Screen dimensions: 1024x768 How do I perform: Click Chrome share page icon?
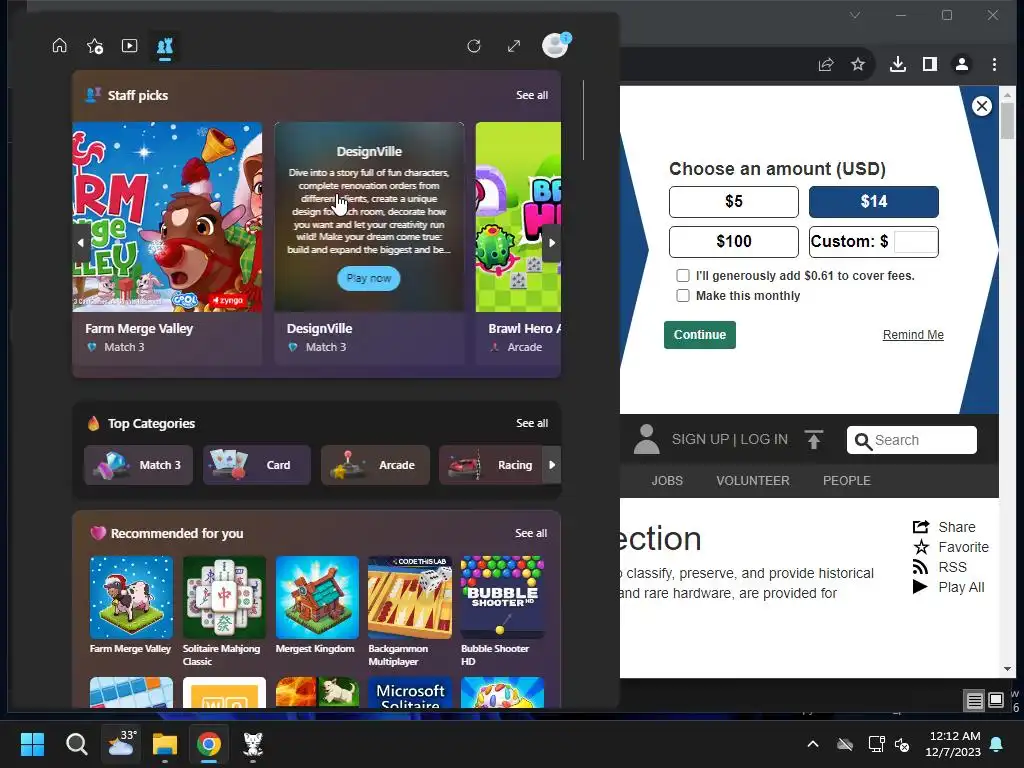click(826, 64)
